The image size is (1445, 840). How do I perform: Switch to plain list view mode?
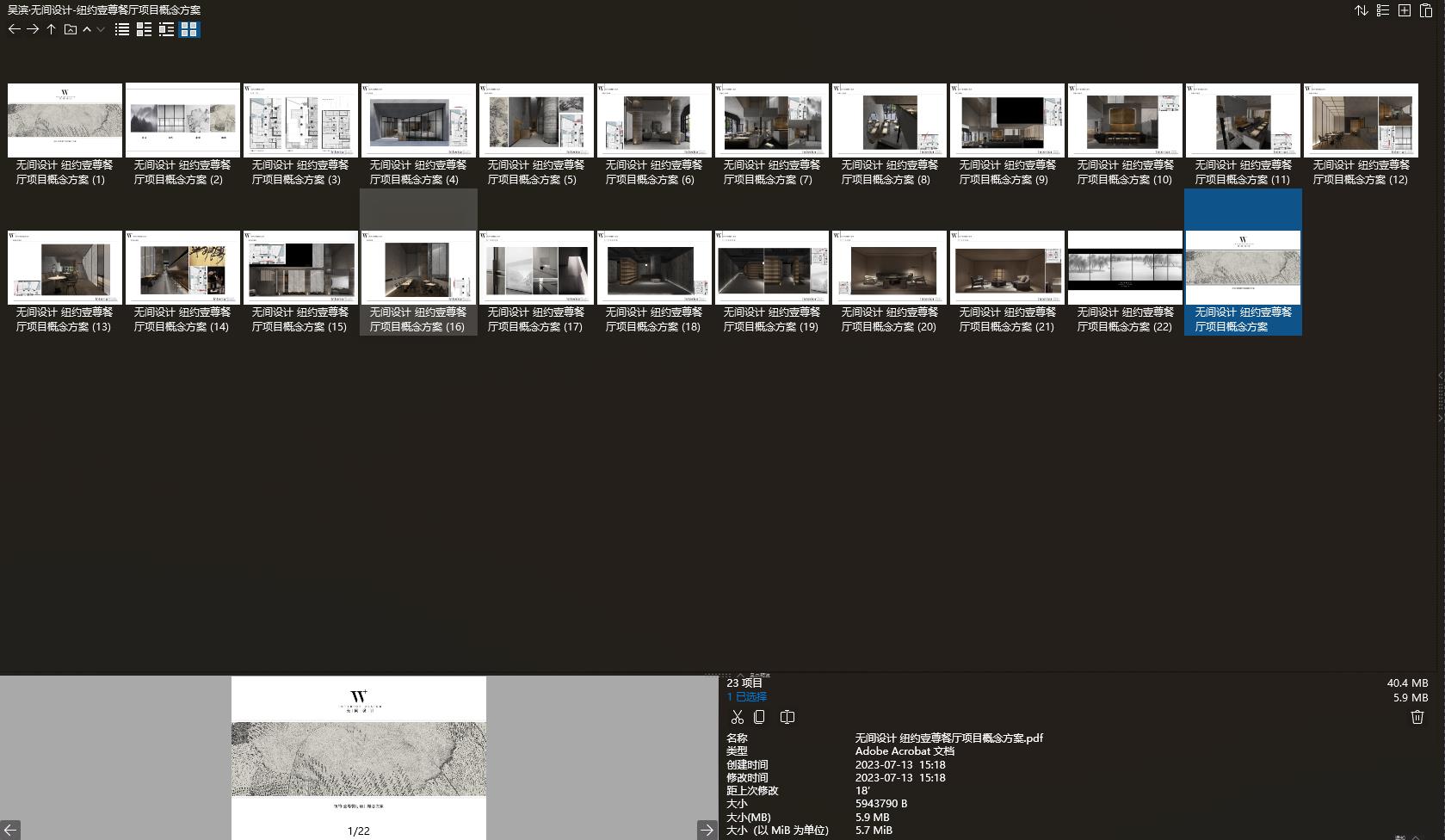[x=122, y=29]
